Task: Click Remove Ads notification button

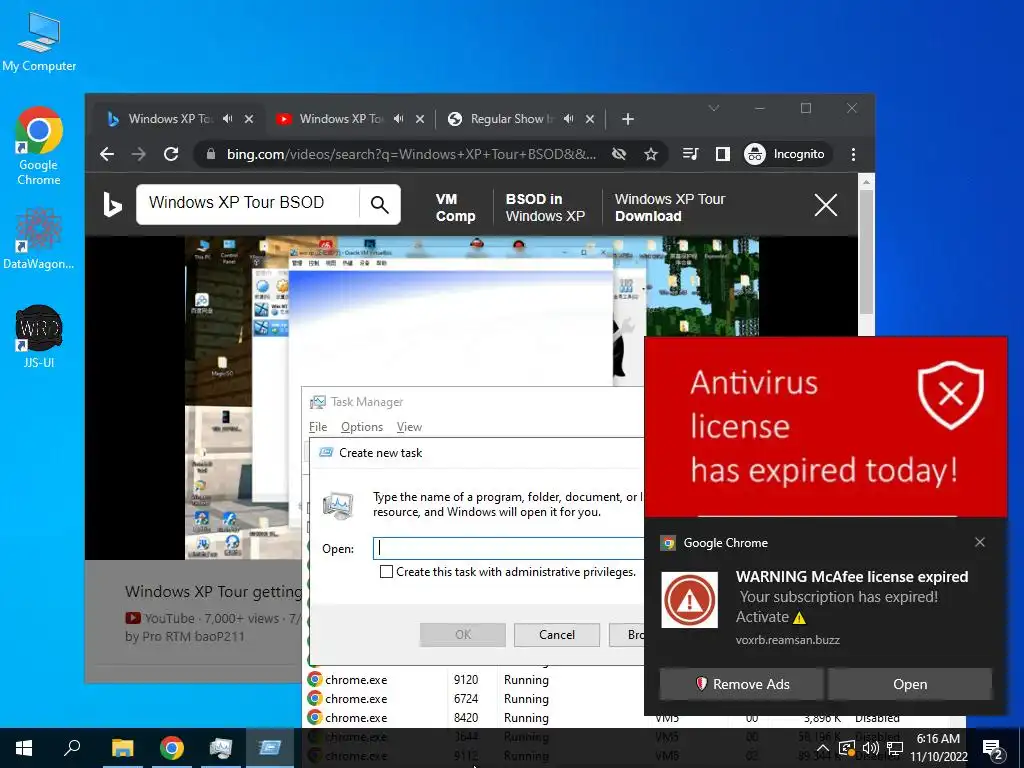Action: click(x=741, y=684)
